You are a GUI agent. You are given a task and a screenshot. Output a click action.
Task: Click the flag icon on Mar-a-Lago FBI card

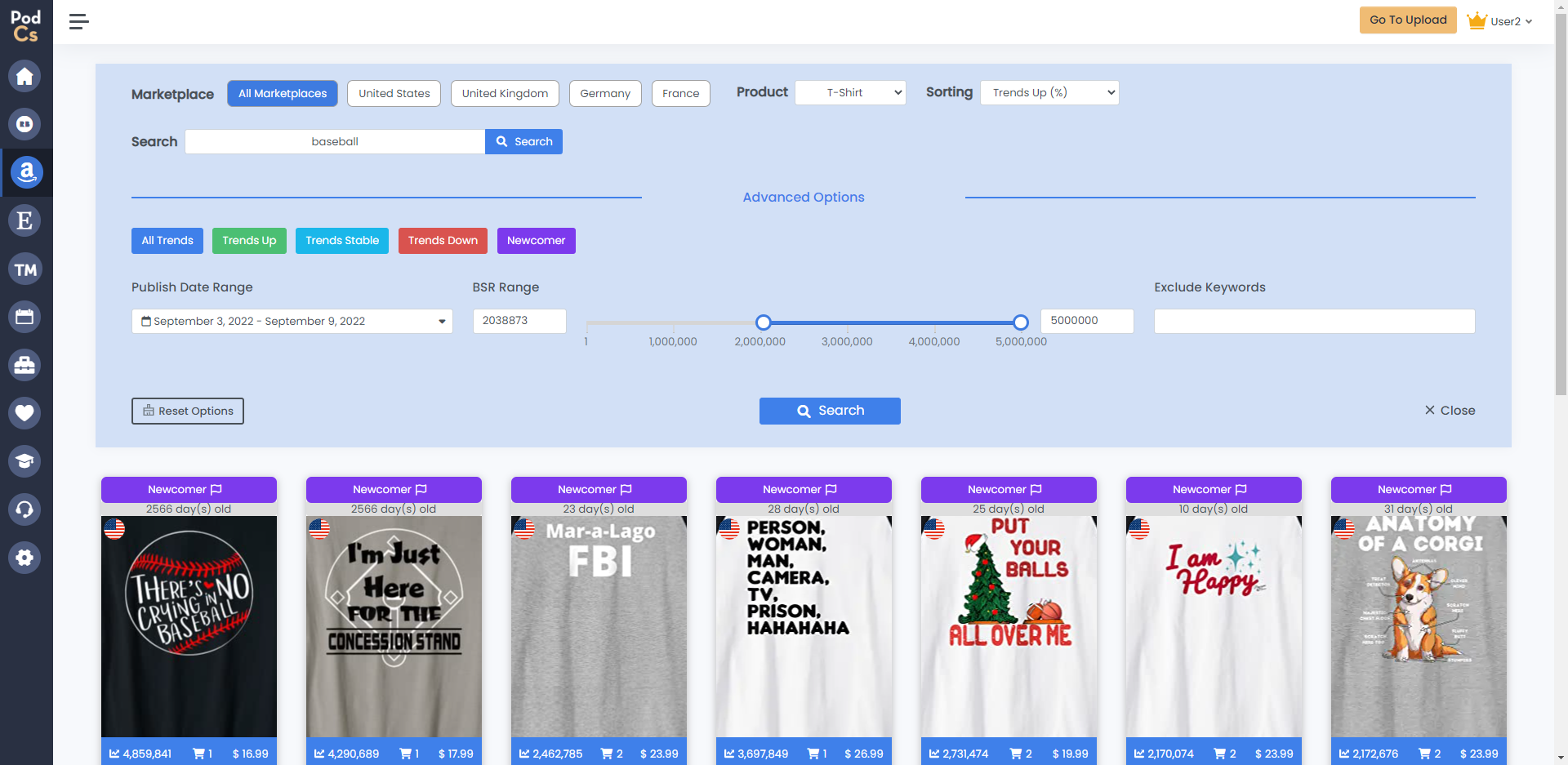626,490
